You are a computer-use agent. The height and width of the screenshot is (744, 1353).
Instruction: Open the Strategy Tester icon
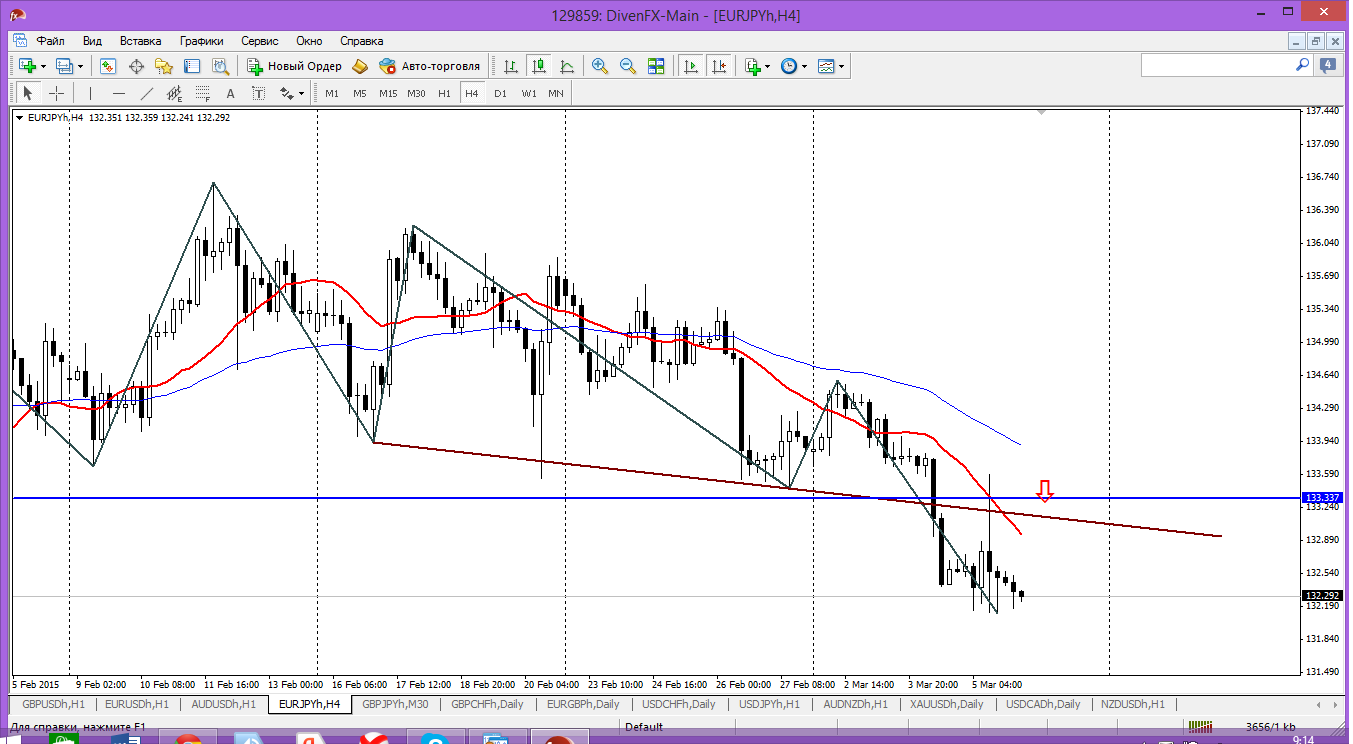220,66
